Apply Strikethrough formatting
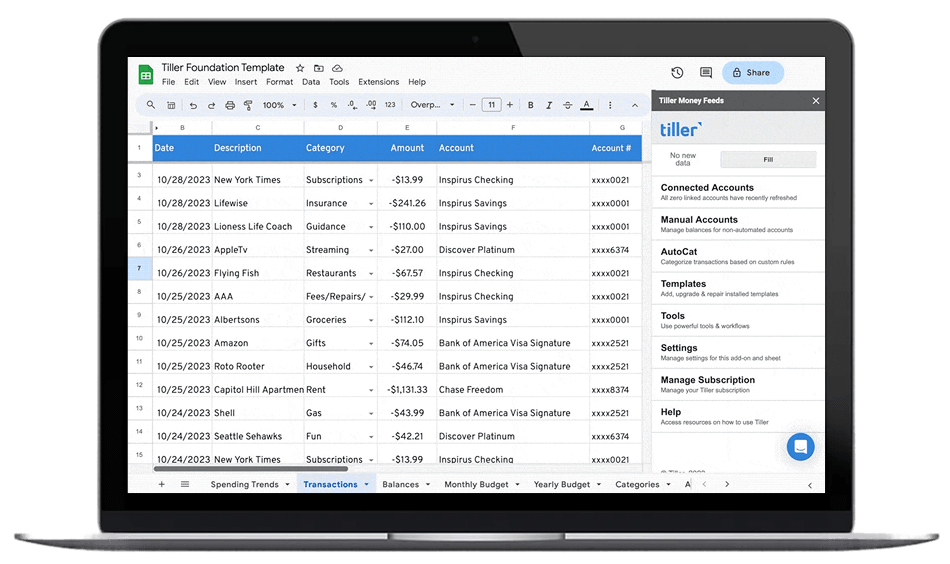 (x=566, y=105)
